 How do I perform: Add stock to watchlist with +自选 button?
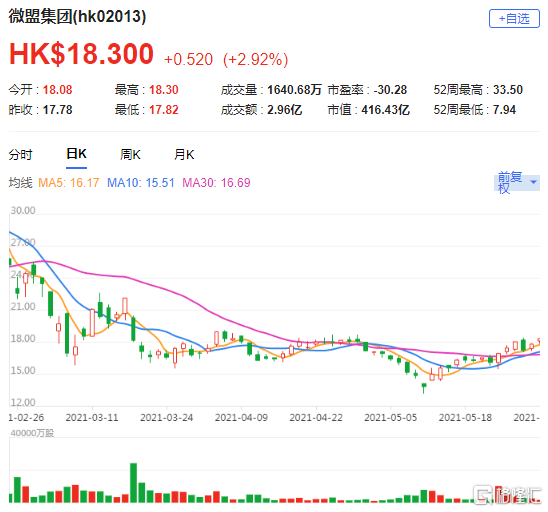[514, 19]
